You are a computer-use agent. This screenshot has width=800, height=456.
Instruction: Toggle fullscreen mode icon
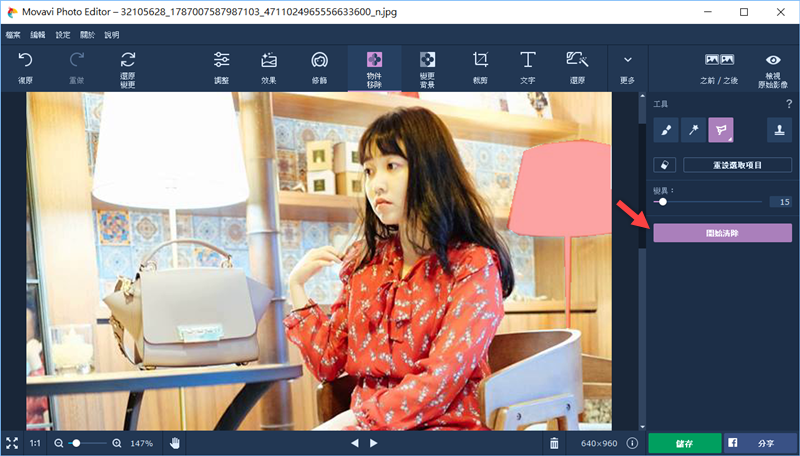point(12,443)
